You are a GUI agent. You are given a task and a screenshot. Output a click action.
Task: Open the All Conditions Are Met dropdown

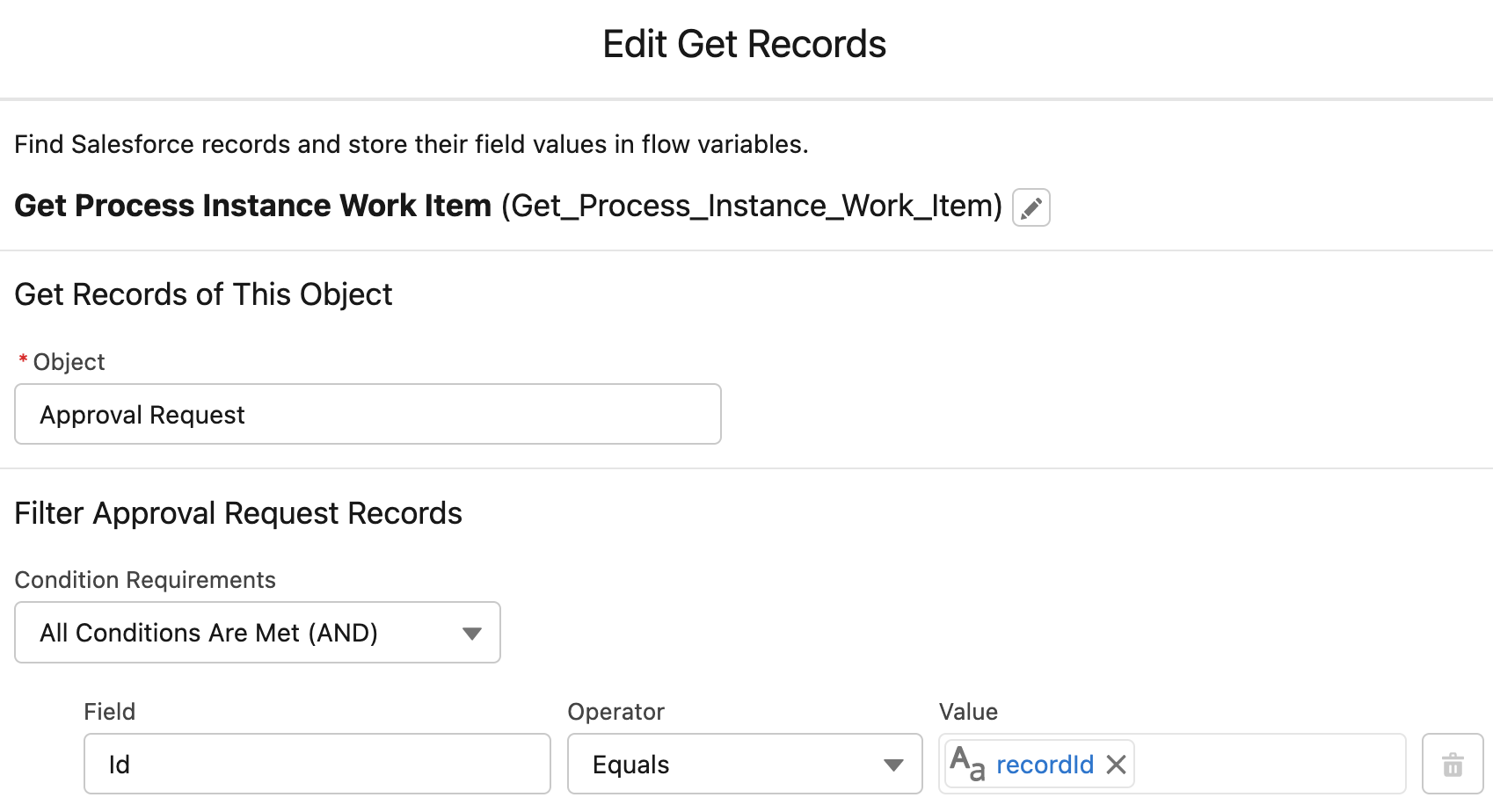coord(257,632)
